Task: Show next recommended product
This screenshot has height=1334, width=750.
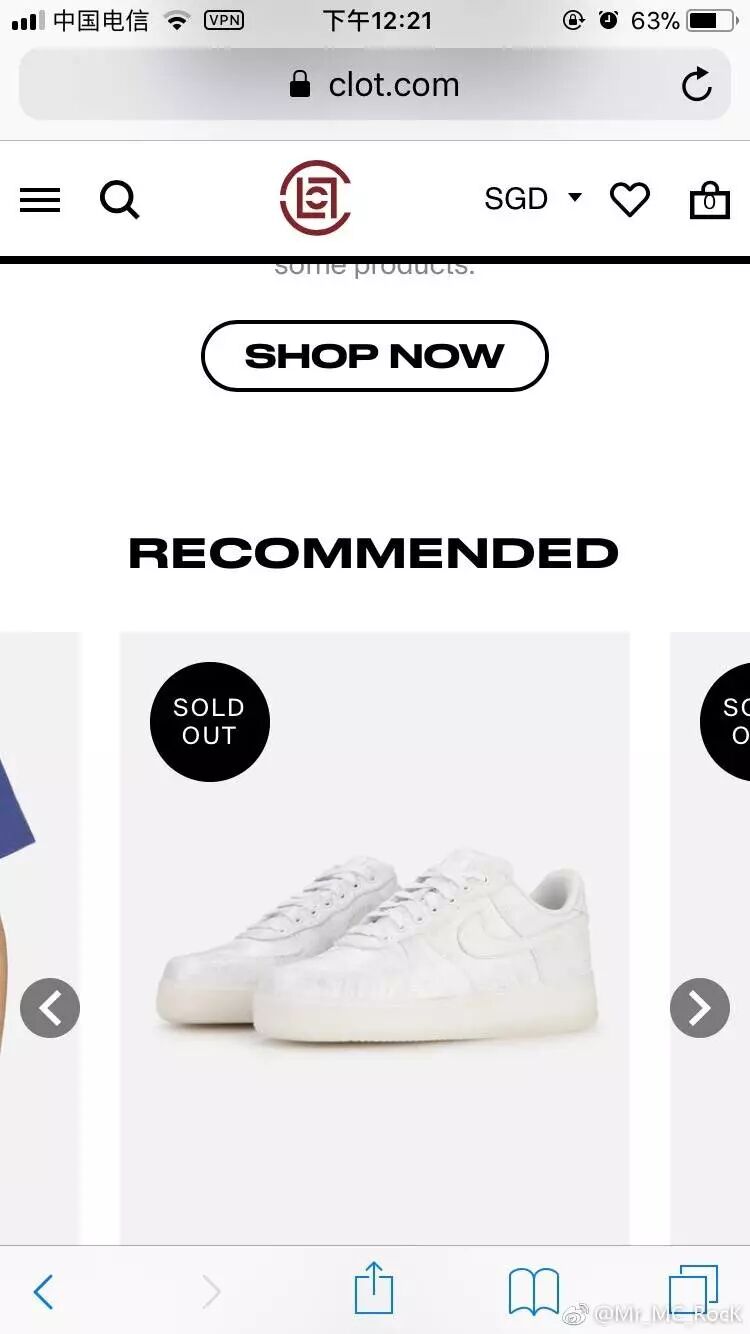Action: coord(700,1008)
